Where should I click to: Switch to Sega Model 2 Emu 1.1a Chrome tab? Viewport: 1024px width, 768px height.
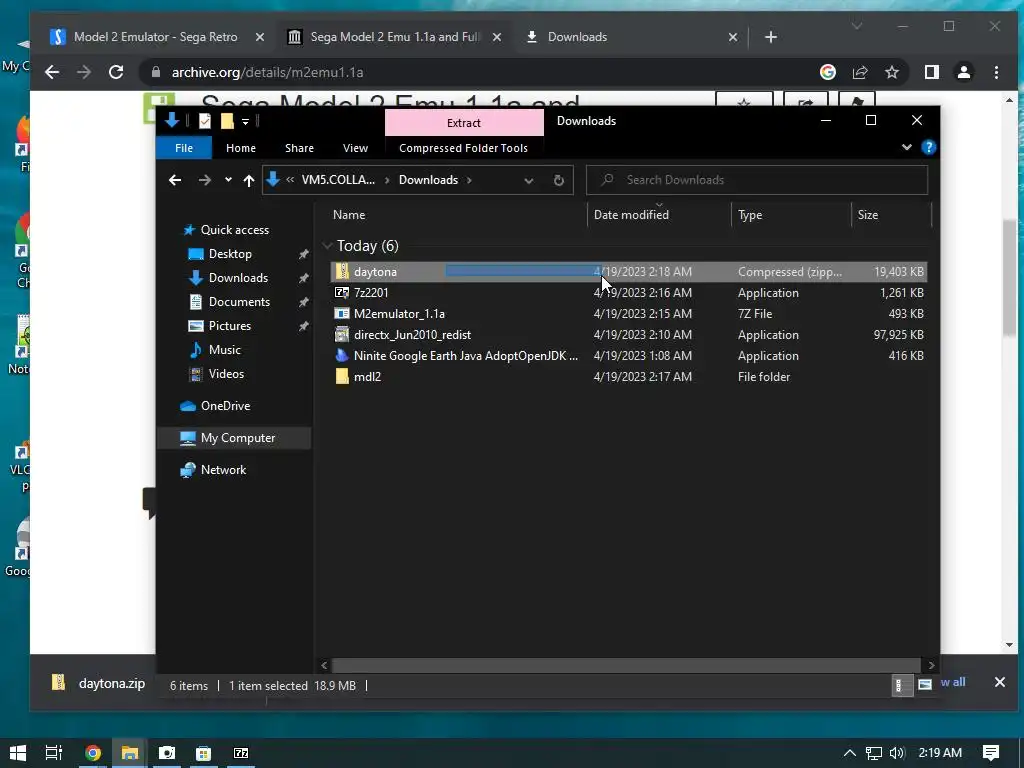click(394, 37)
